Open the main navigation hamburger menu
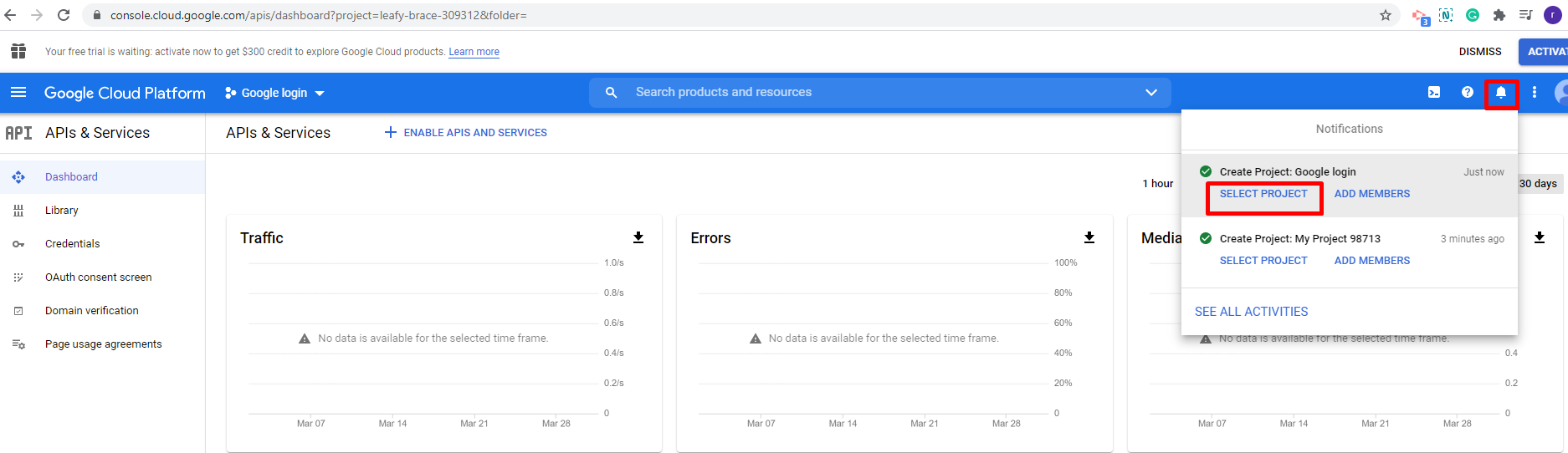Screen dimensions: 1568x453 18,93
